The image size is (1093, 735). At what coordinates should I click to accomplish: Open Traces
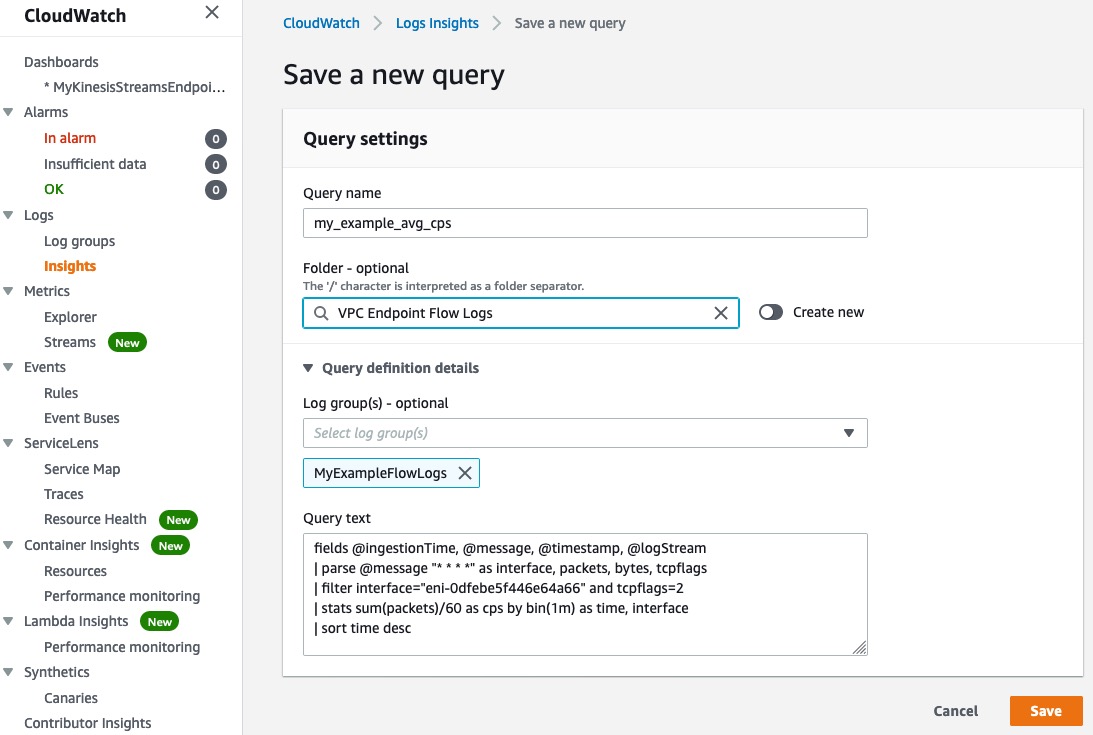coord(63,494)
